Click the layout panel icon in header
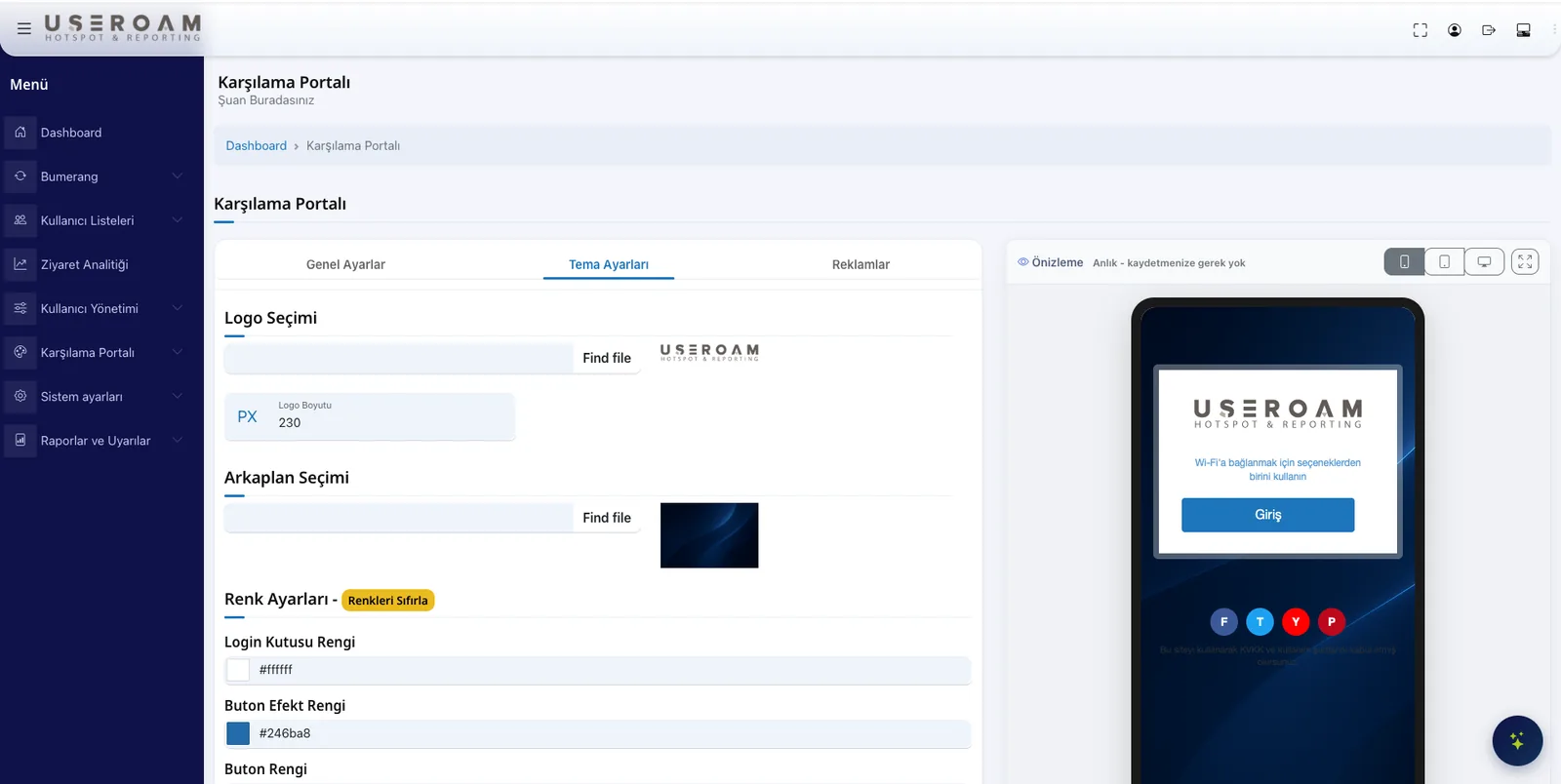Image resolution: width=1561 pixels, height=784 pixels. tap(1523, 30)
